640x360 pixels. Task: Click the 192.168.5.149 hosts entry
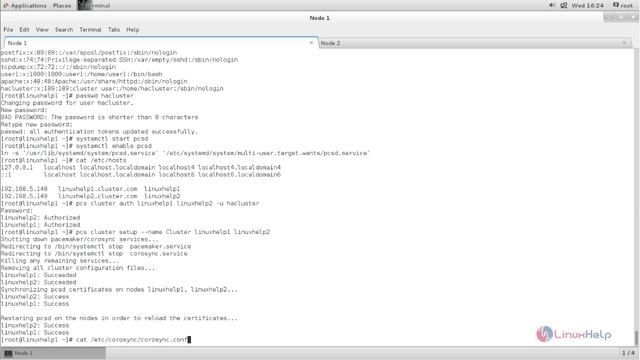[x=90, y=196]
